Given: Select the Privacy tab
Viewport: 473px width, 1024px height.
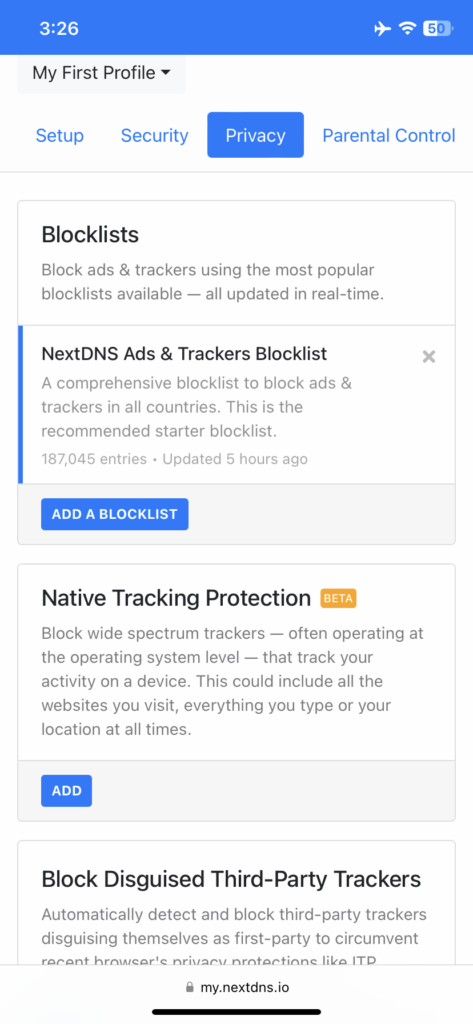Looking at the screenshot, I should tap(255, 135).
